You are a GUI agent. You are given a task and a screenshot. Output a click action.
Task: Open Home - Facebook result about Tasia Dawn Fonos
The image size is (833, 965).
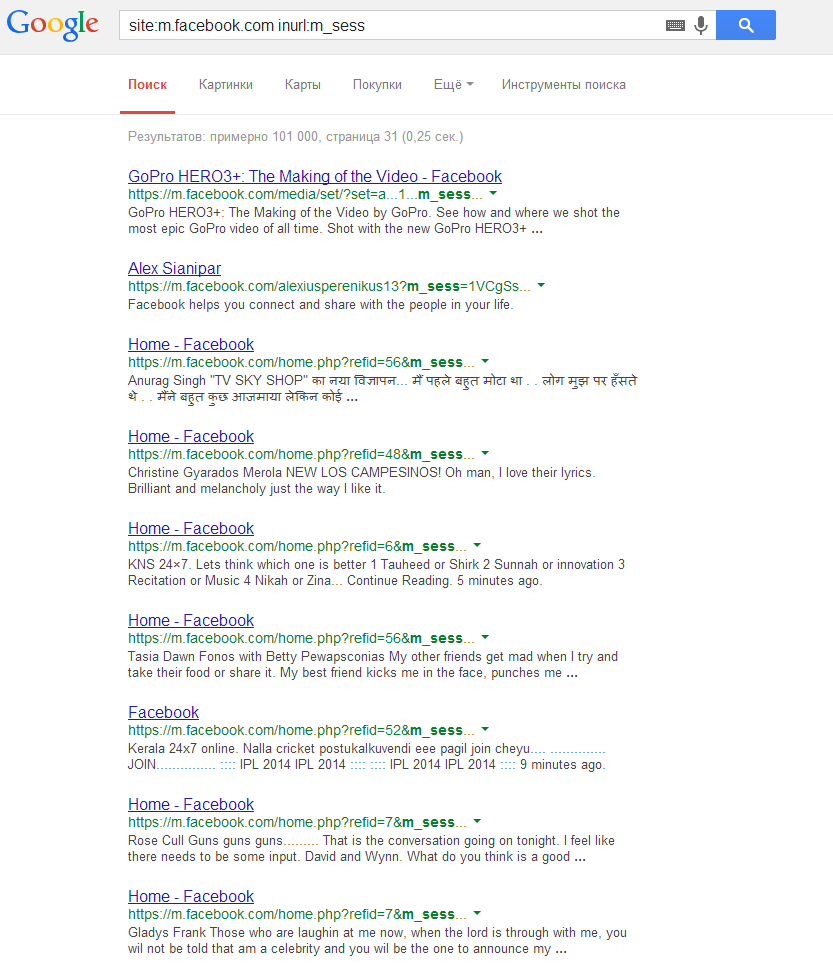point(191,620)
